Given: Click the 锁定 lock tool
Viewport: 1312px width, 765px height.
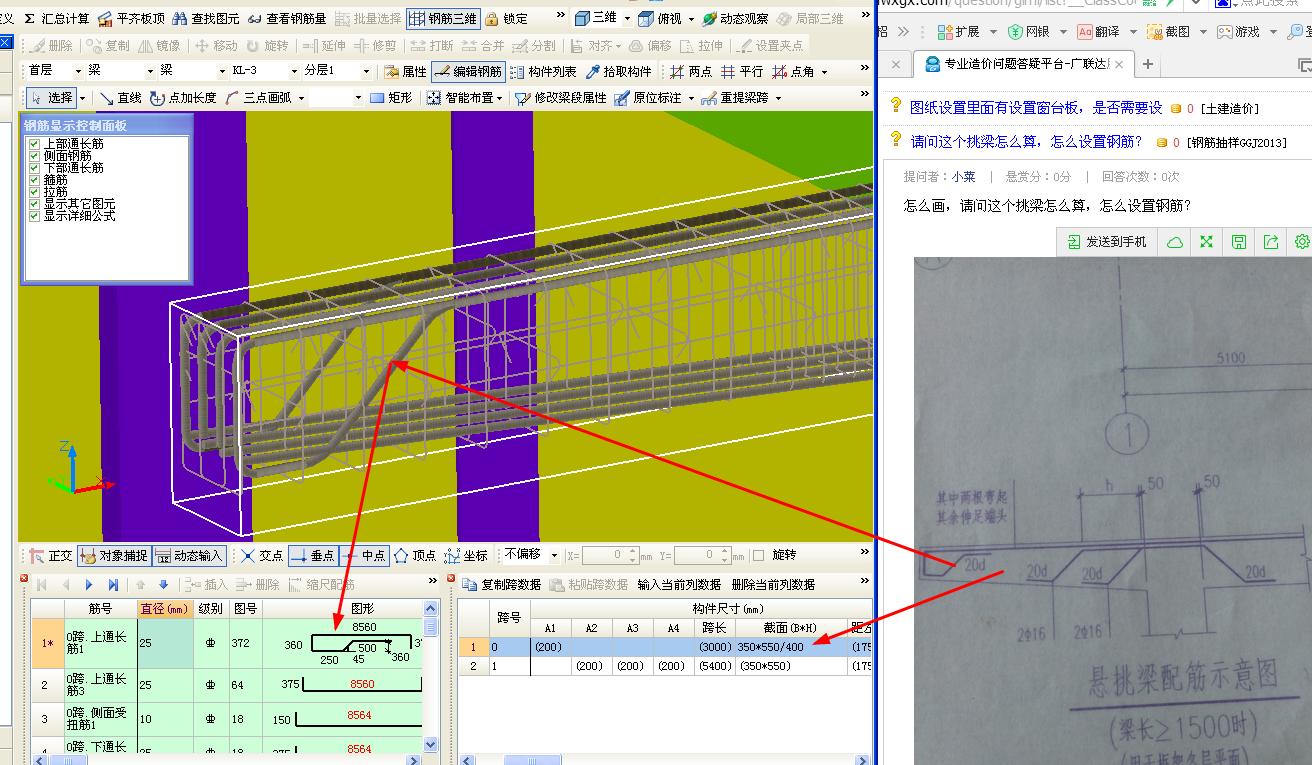Looking at the screenshot, I should coord(506,19).
